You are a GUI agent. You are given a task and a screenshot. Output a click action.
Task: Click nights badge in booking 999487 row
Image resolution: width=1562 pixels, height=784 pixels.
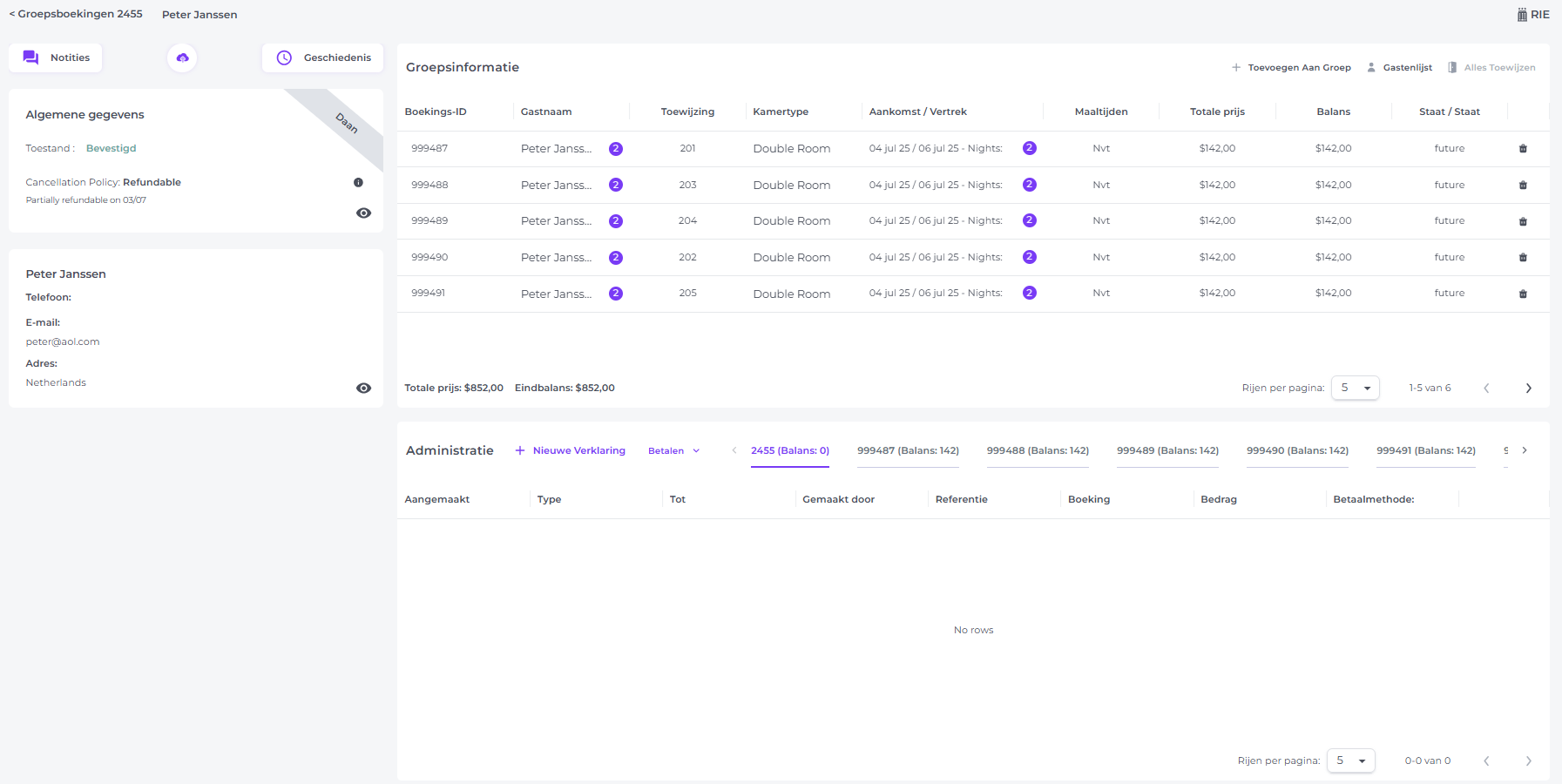click(1030, 148)
